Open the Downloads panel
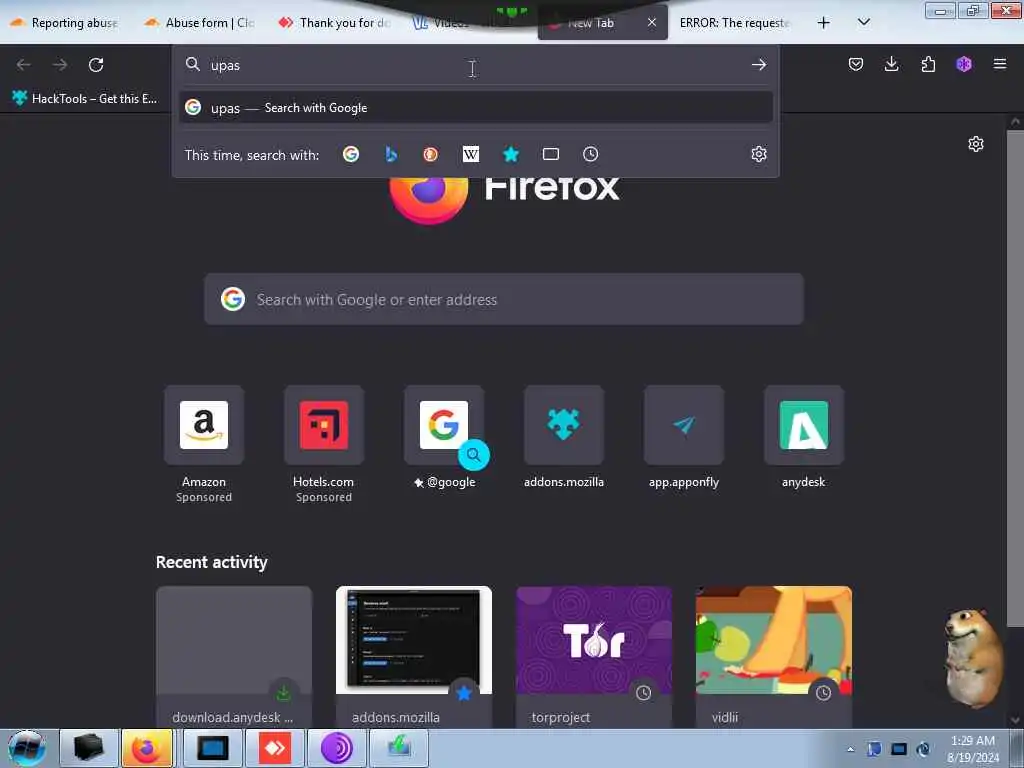The width and height of the screenshot is (1024, 768). pos(891,64)
